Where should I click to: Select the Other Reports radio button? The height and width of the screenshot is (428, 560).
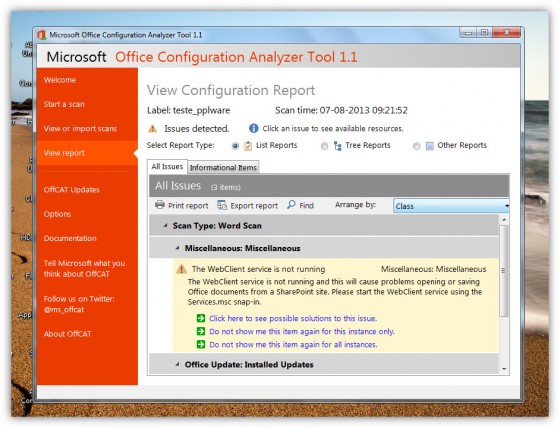point(416,146)
